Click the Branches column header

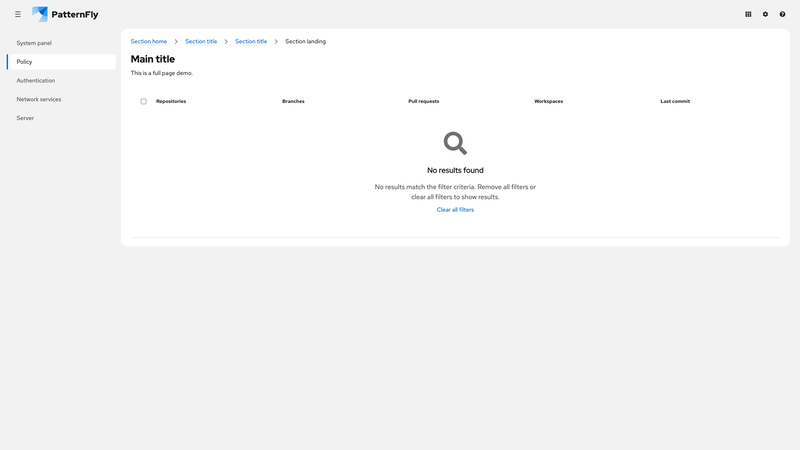[x=293, y=101]
